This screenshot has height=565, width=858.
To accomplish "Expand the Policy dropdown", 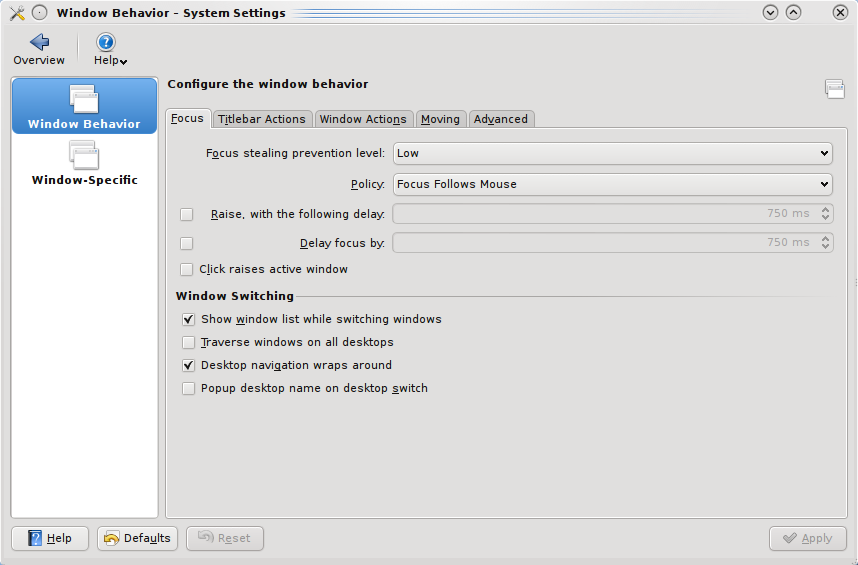I will (x=613, y=184).
